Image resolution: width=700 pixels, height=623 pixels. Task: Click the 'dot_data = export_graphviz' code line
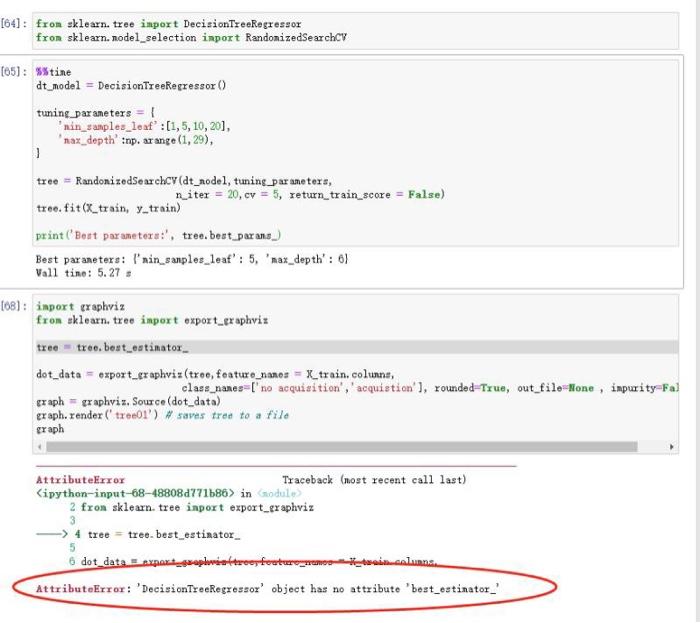tap(216, 374)
